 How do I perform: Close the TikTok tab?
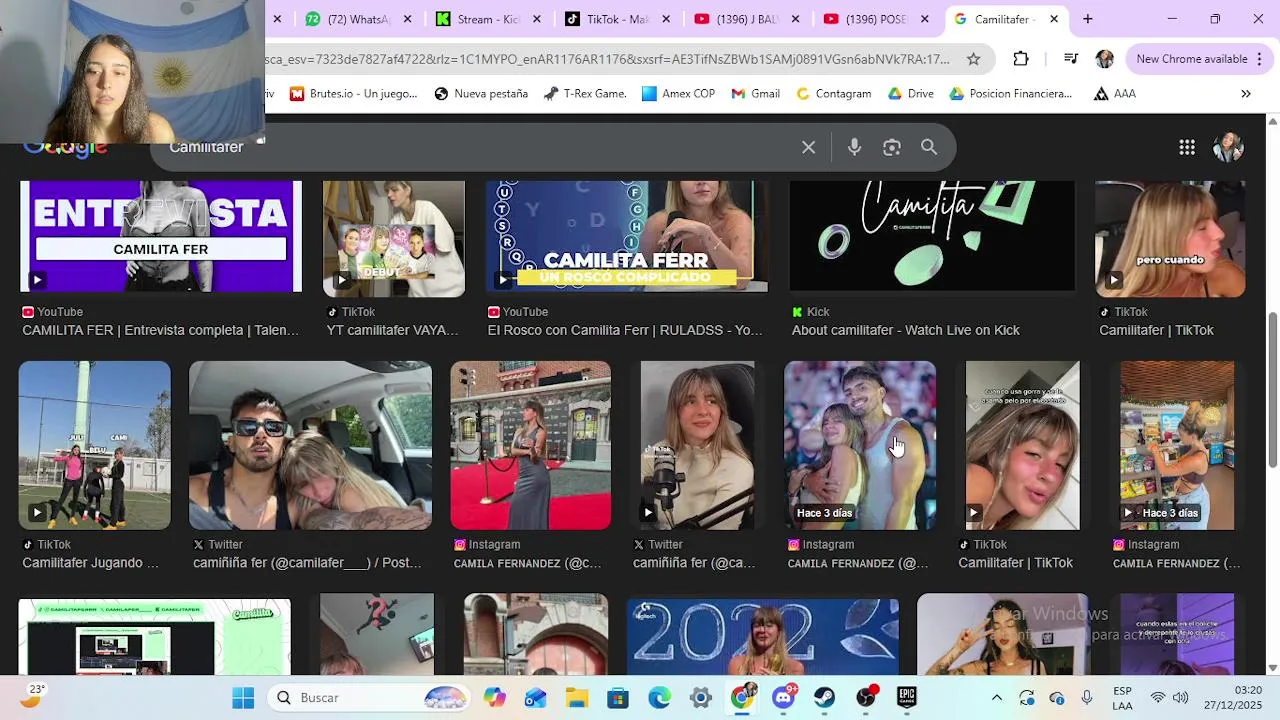point(667,19)
